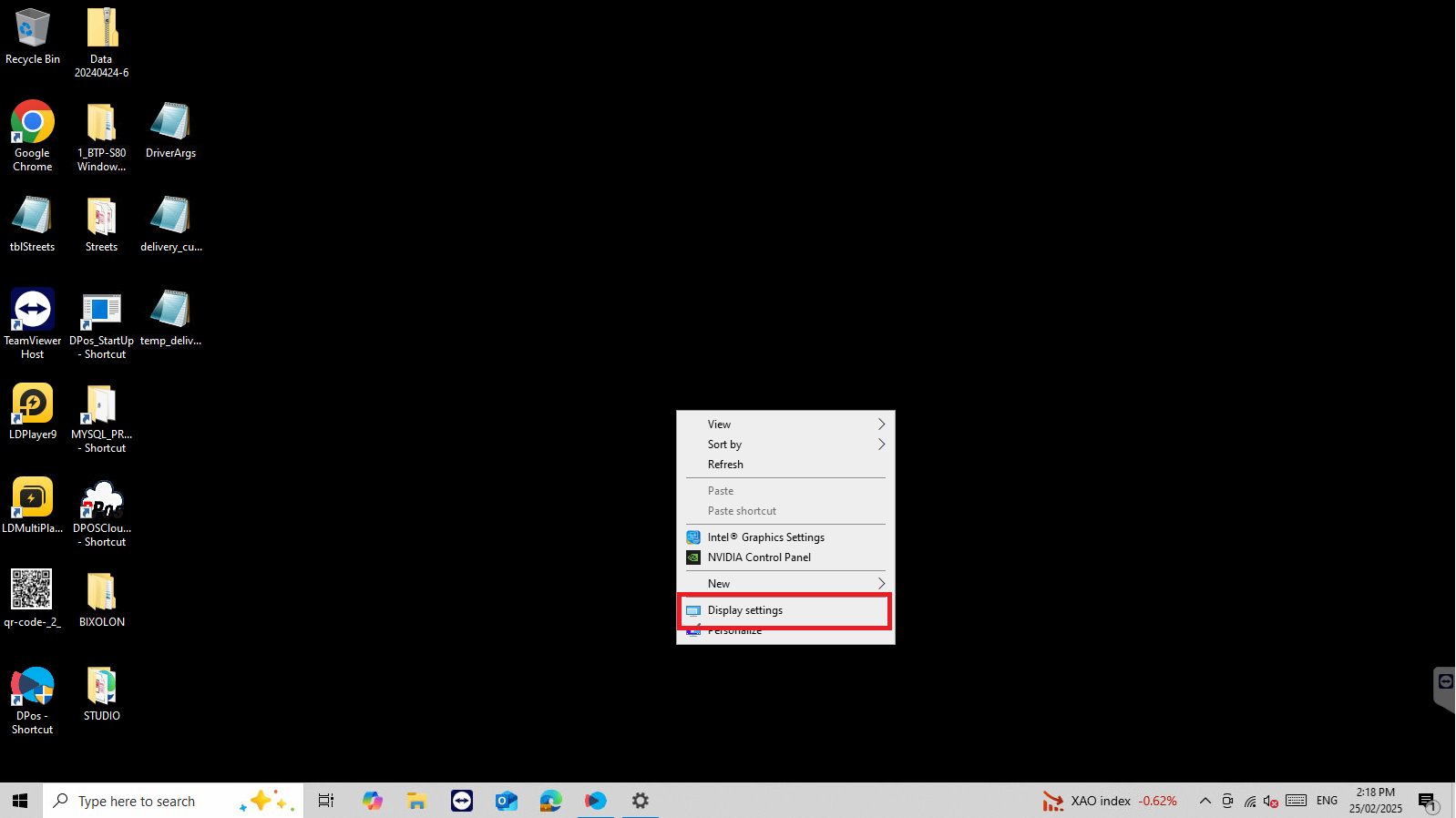Click the taskbar search box
The image size is (1456, 818).
coord(173,801)
